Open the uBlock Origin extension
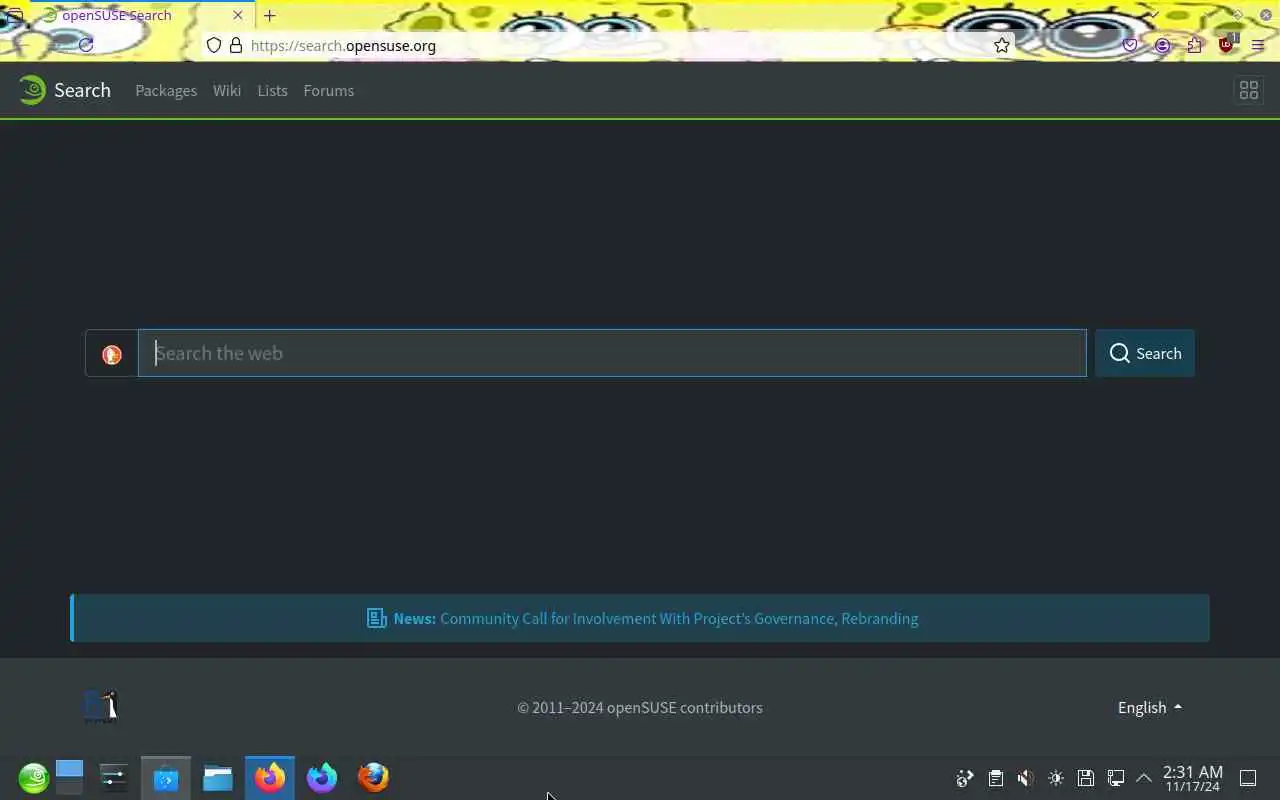This screenshot has width=1280, height=800. (1227, 44)
